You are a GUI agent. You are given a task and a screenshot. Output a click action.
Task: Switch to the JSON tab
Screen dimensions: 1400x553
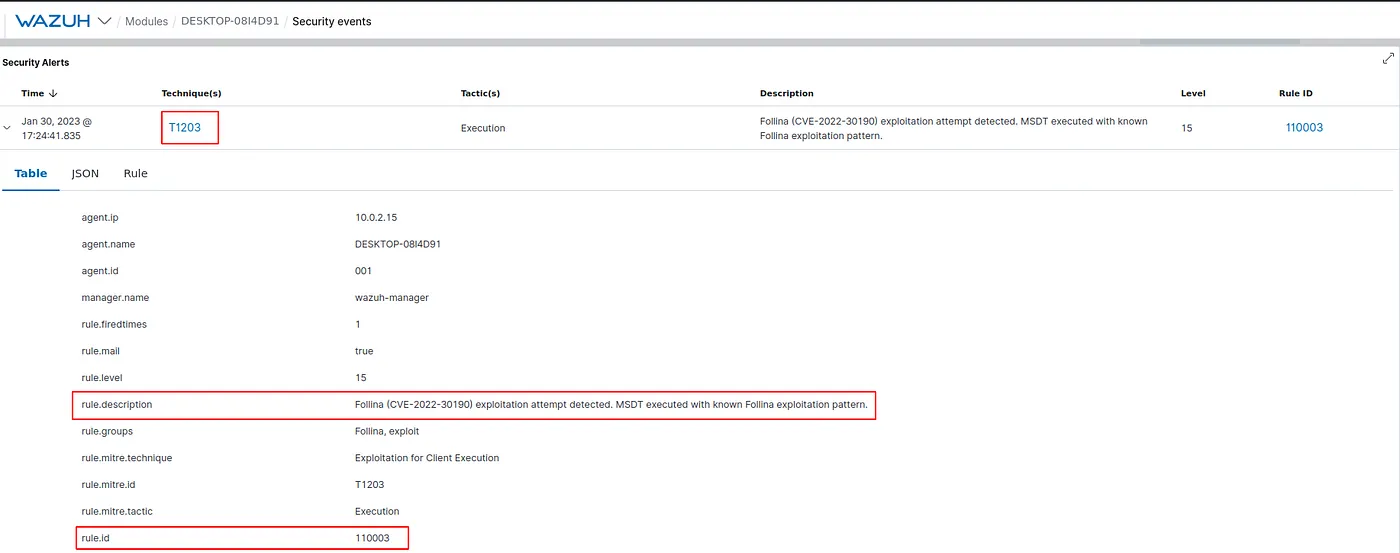[x=85, y=173]
